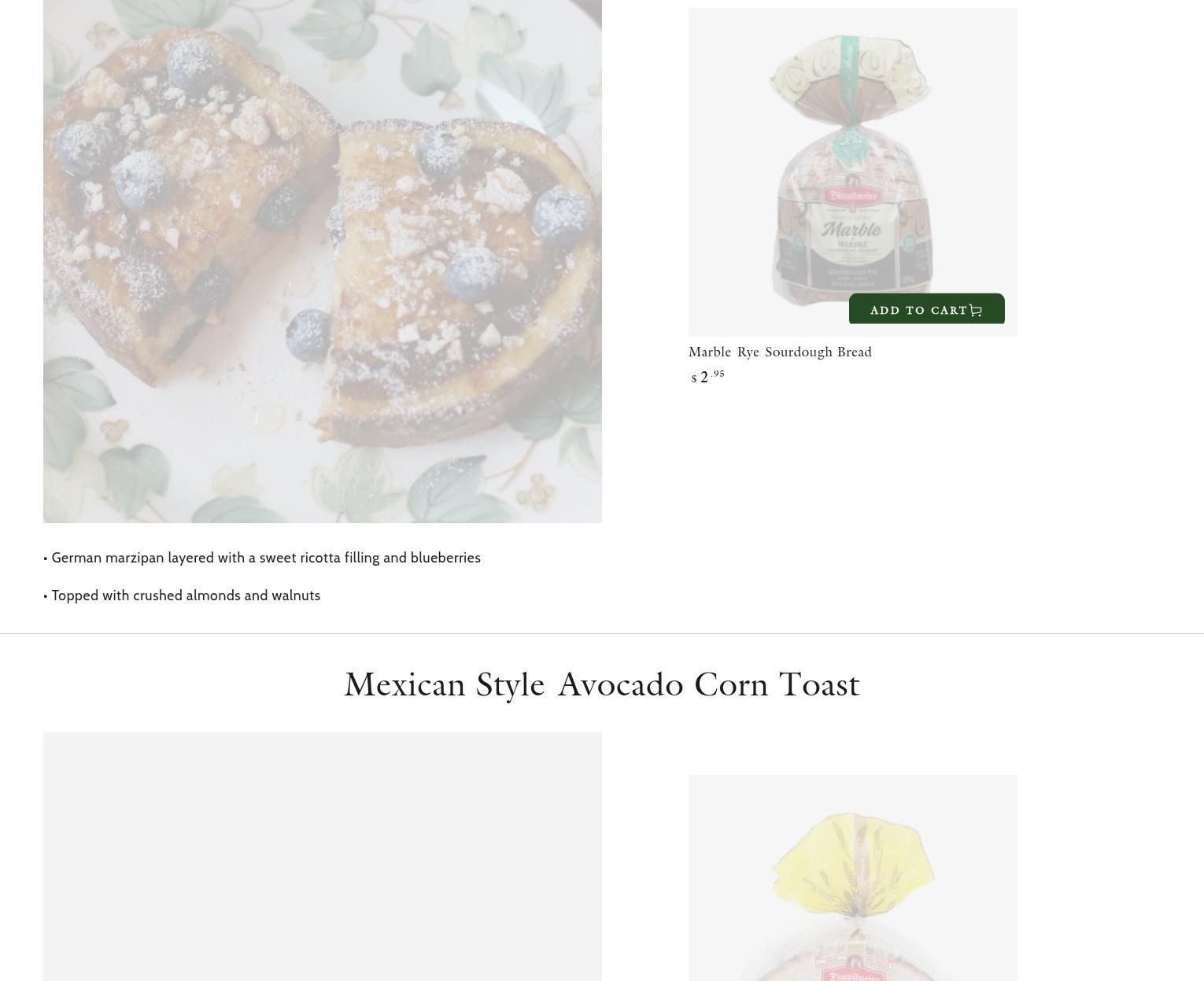Click the $2.95 price label
Screen dimensions: 1204x981
coord(707,377)
